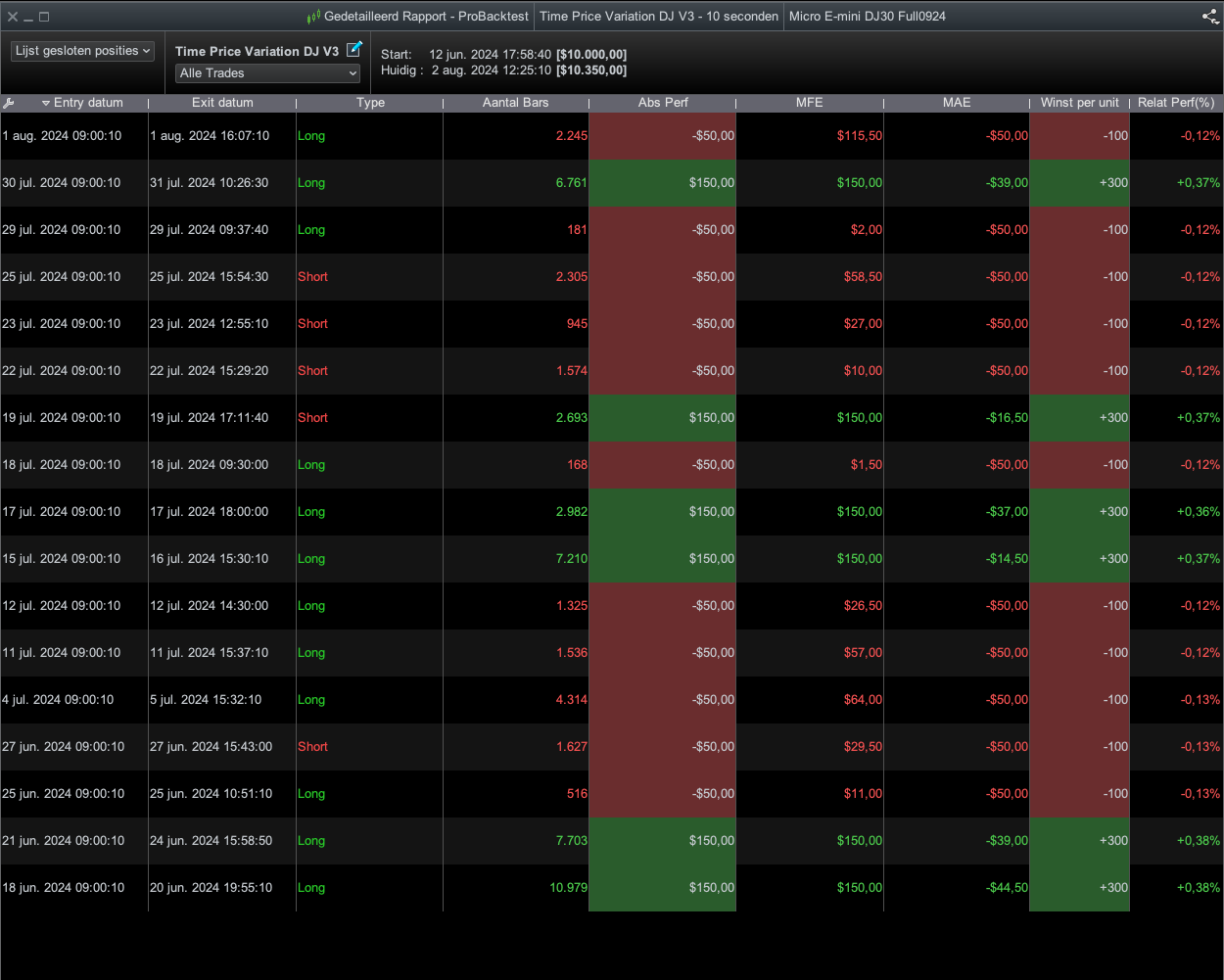This screenshot has width=1224, height=980.
Task: Click Long type in 29 jul. row
Action: tap(311, 230)
